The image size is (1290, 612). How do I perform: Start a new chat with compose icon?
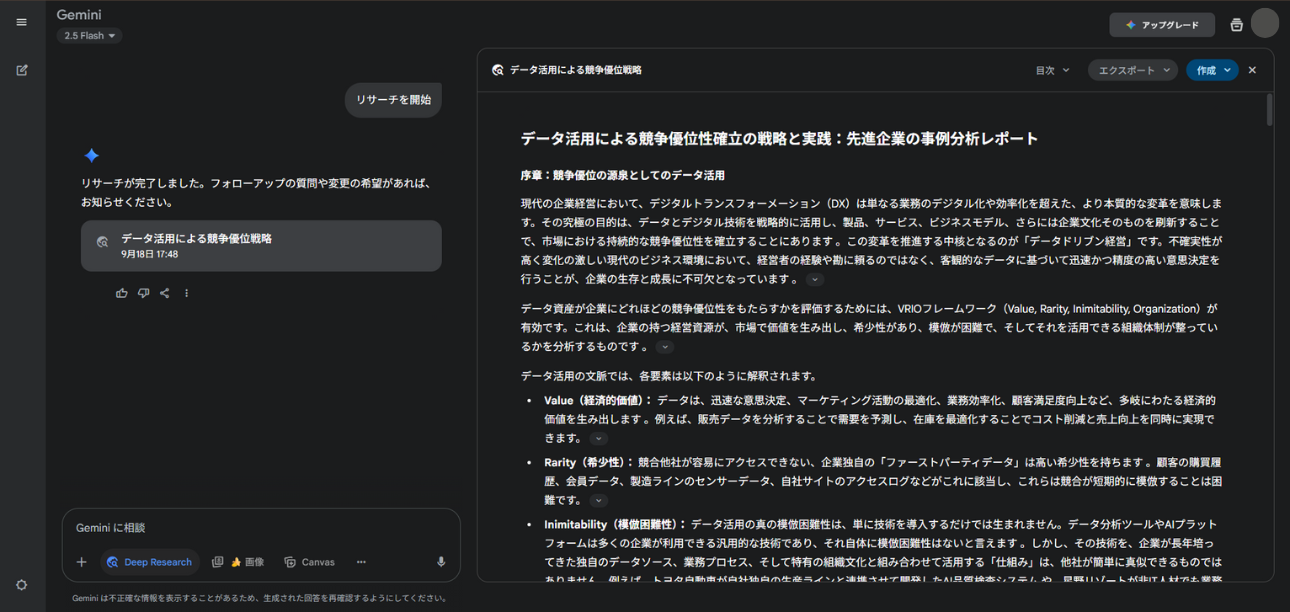[21, 70]
